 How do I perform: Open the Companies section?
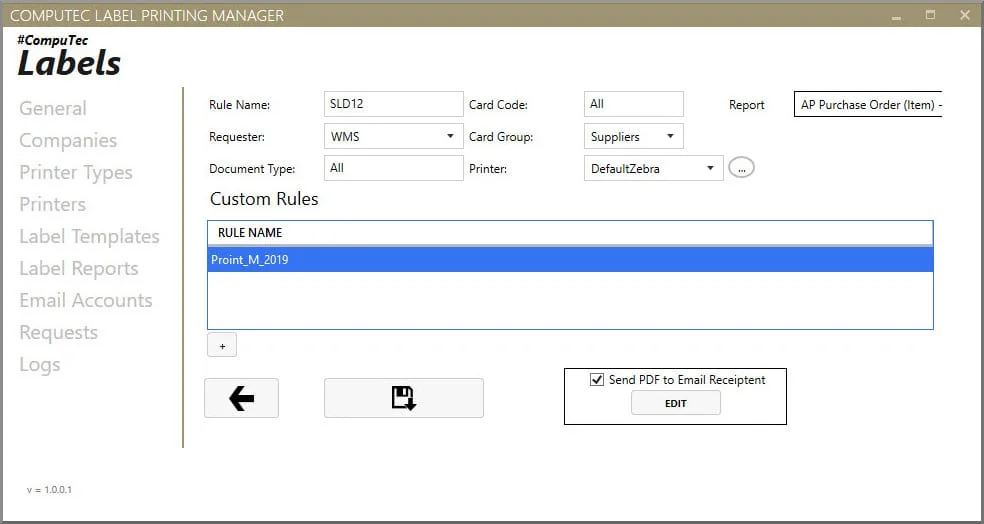pos(68,141)
